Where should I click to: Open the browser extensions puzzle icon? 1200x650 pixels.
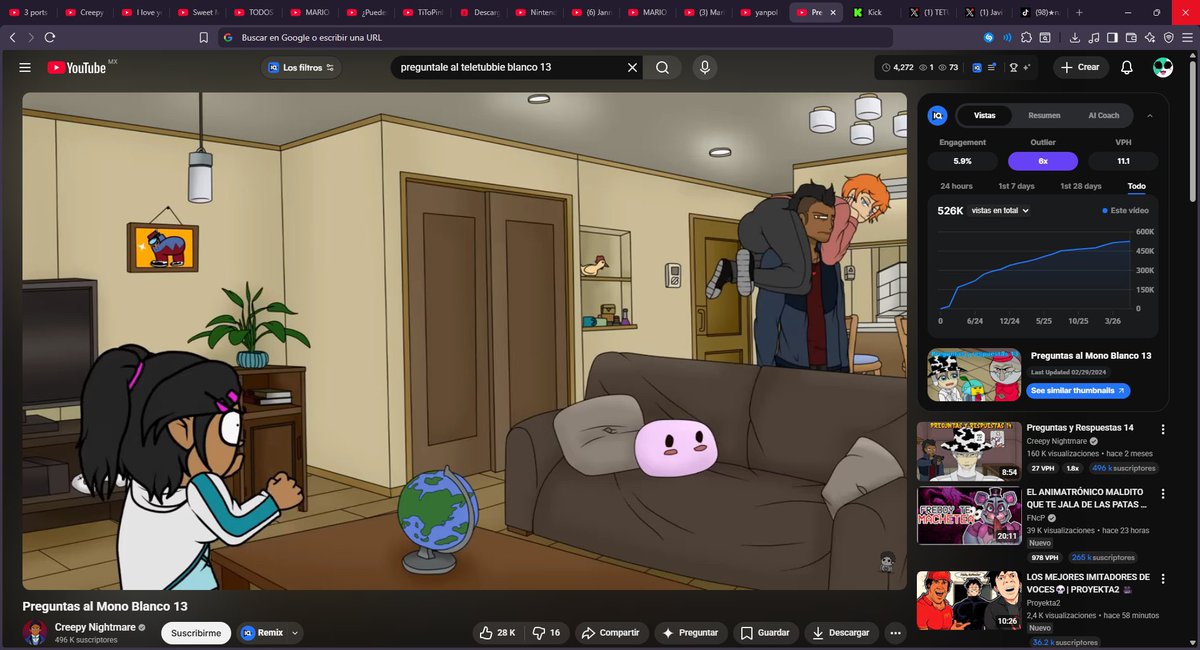coord(1027,37)
